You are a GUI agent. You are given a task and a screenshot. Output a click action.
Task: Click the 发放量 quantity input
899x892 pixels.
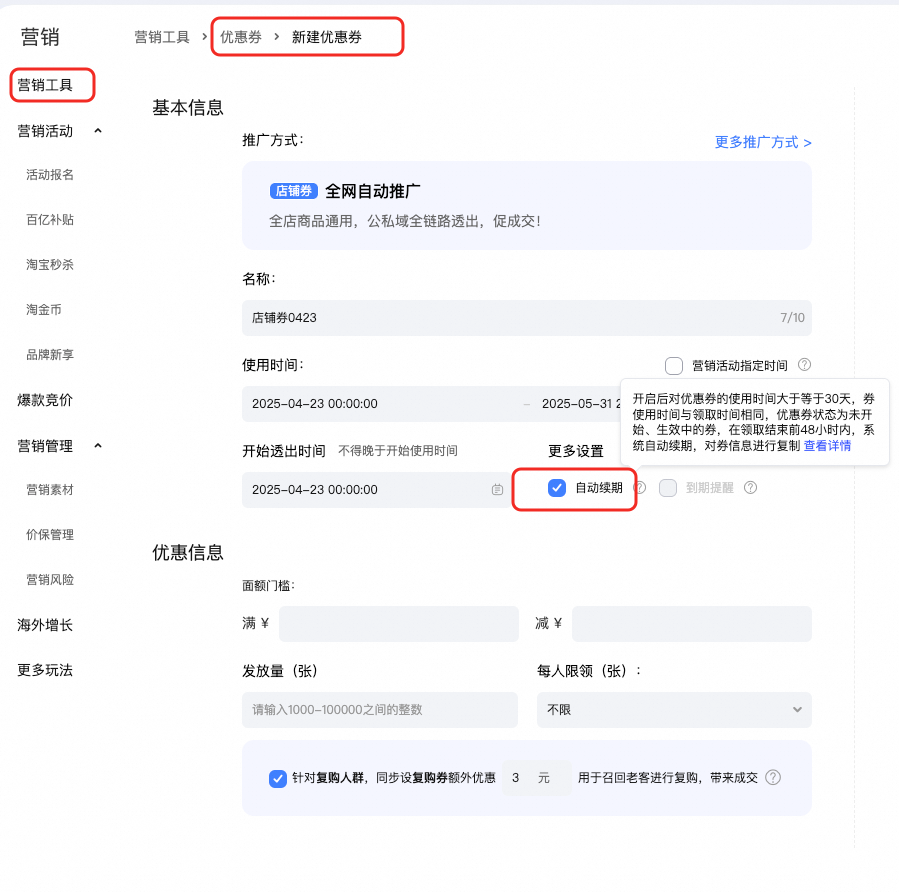380,710
